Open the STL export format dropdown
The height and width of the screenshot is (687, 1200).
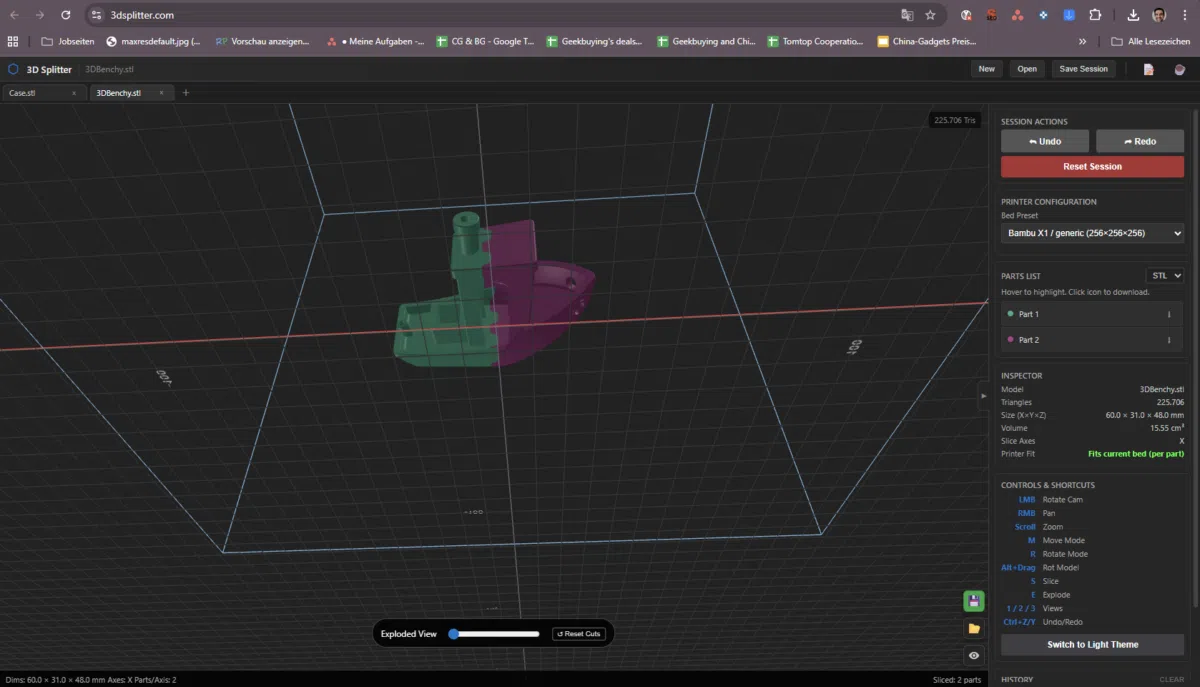pos(1164,275)
